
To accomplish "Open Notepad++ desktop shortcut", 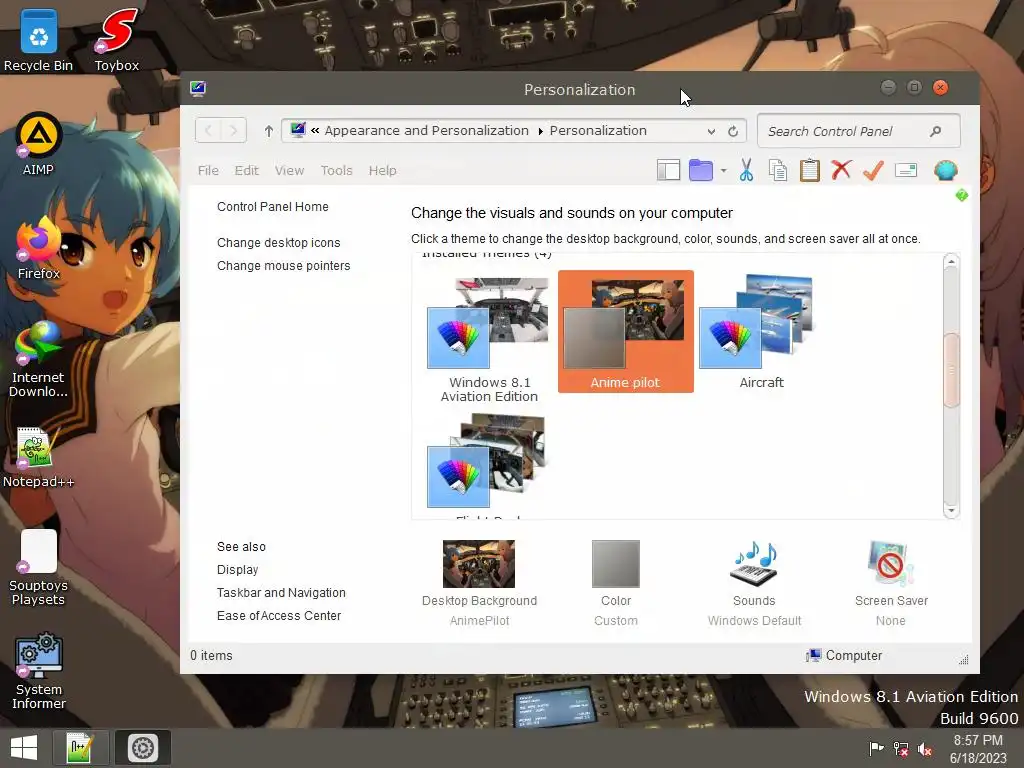I will click(39, 457).
